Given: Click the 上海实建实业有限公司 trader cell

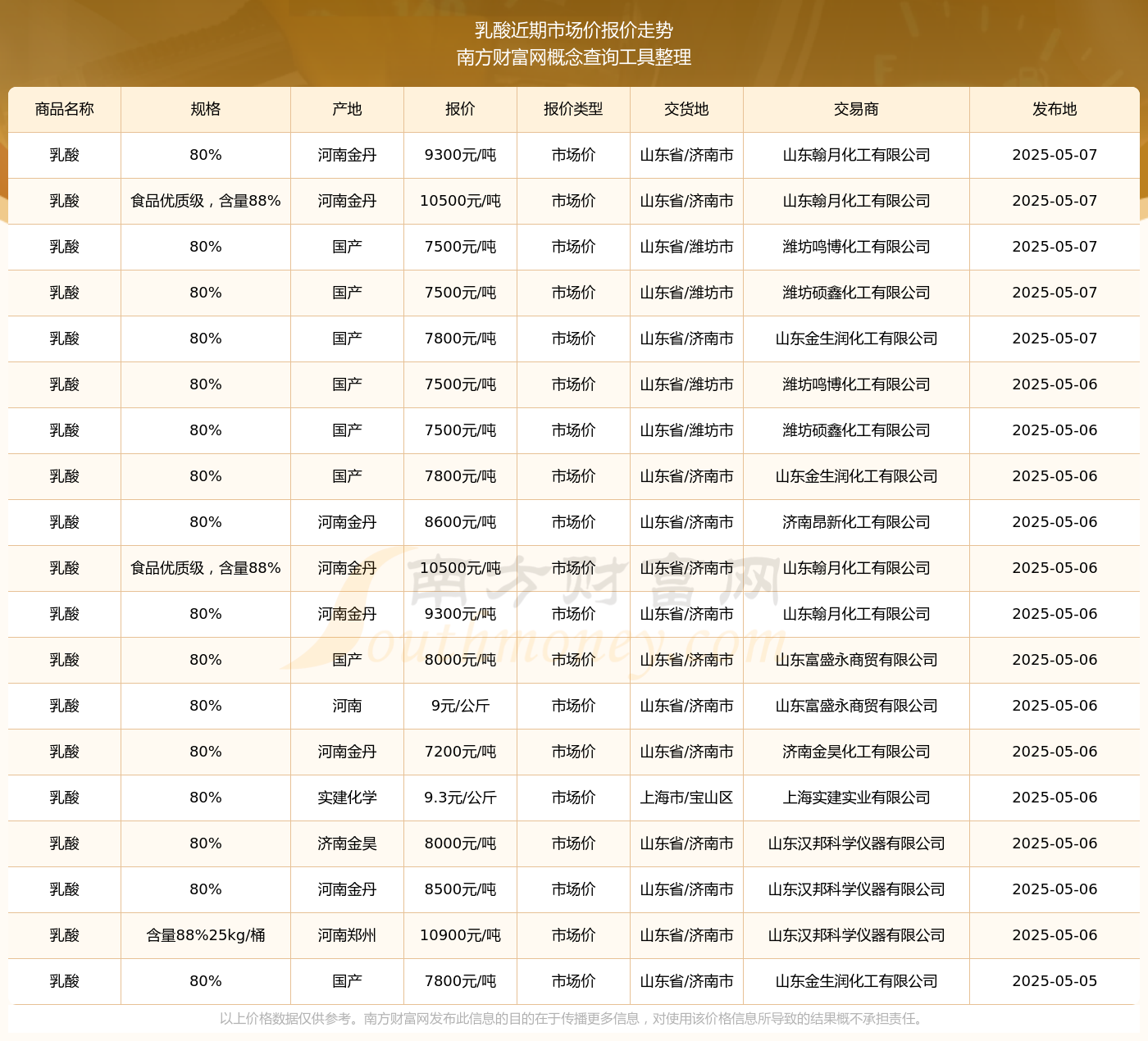Looking at the screenshot, I should [856, 798].
